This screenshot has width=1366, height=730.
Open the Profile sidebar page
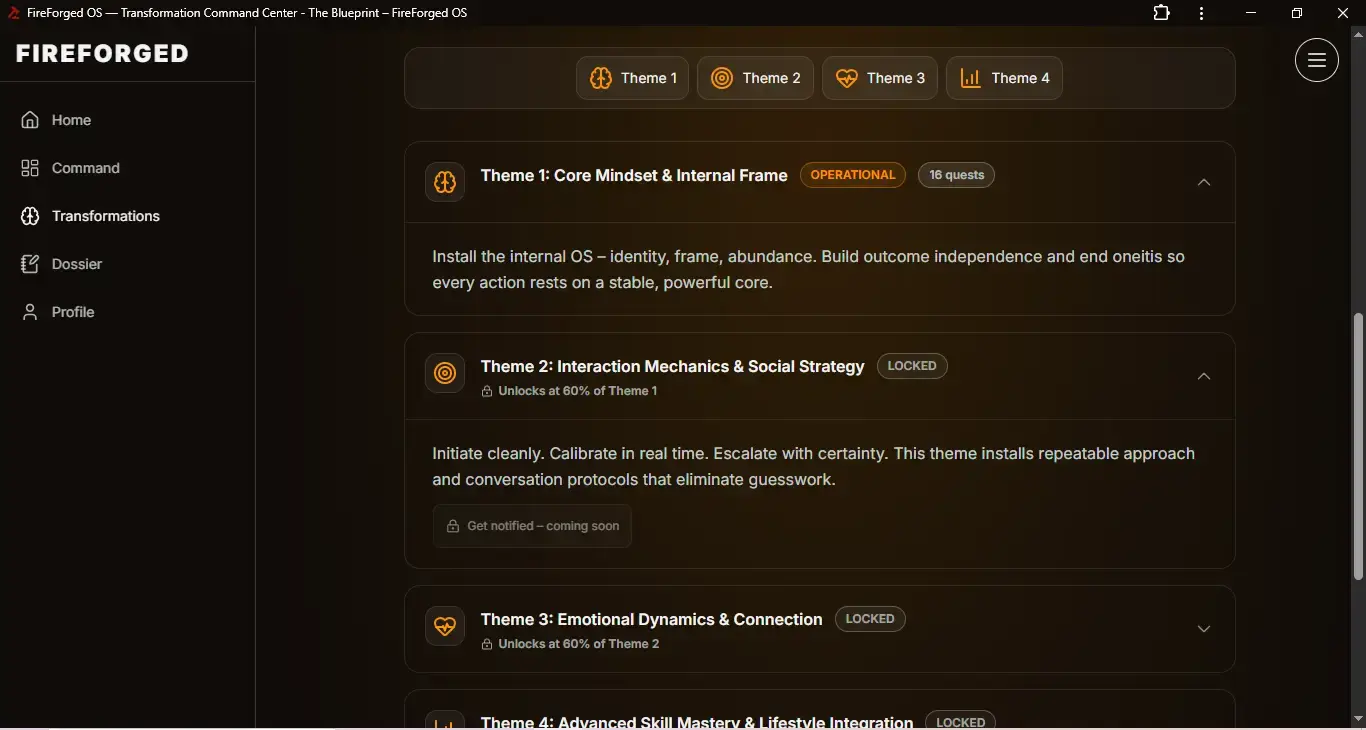[x=72, y=312]
